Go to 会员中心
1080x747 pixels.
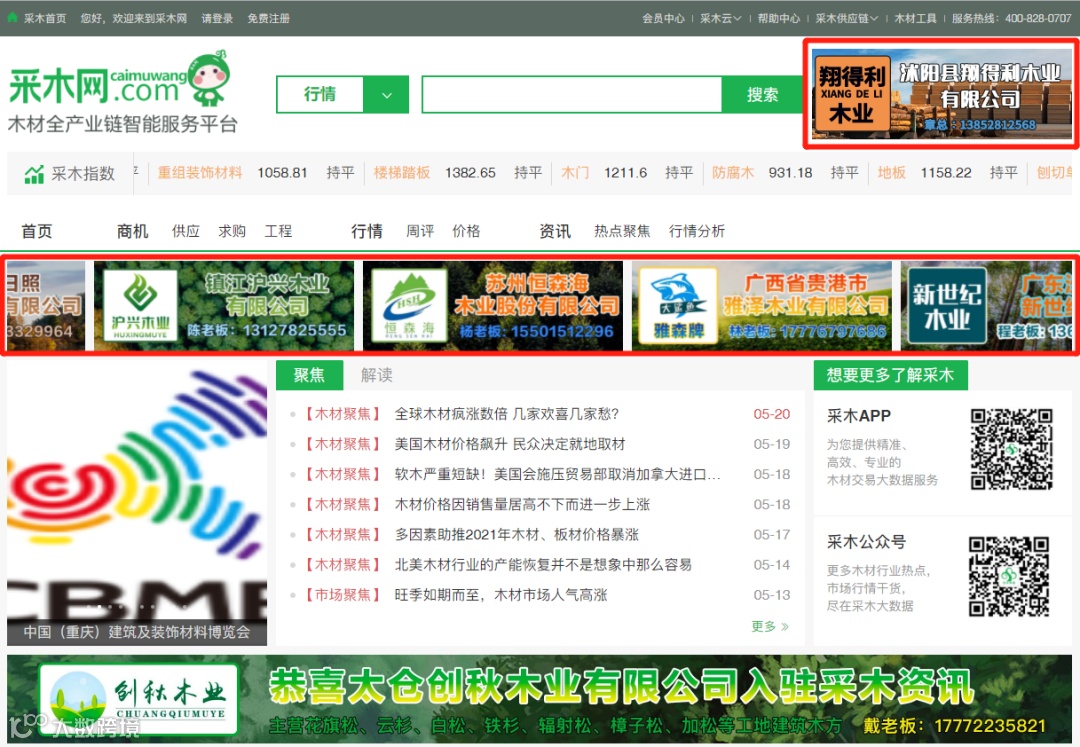click(x=663, y=19)
